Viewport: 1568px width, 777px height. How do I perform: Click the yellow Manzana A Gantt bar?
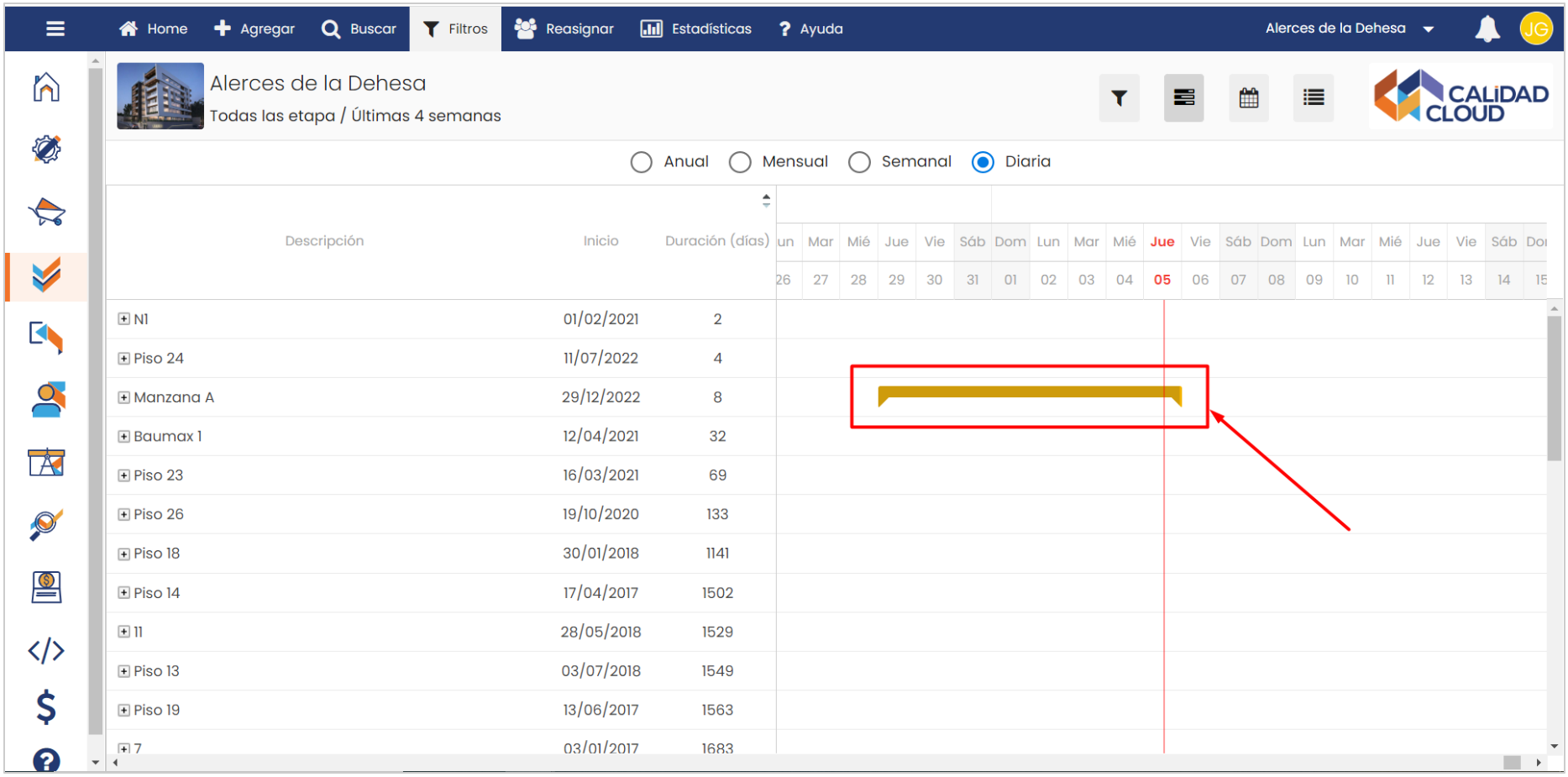click(x=1029, y=392)
